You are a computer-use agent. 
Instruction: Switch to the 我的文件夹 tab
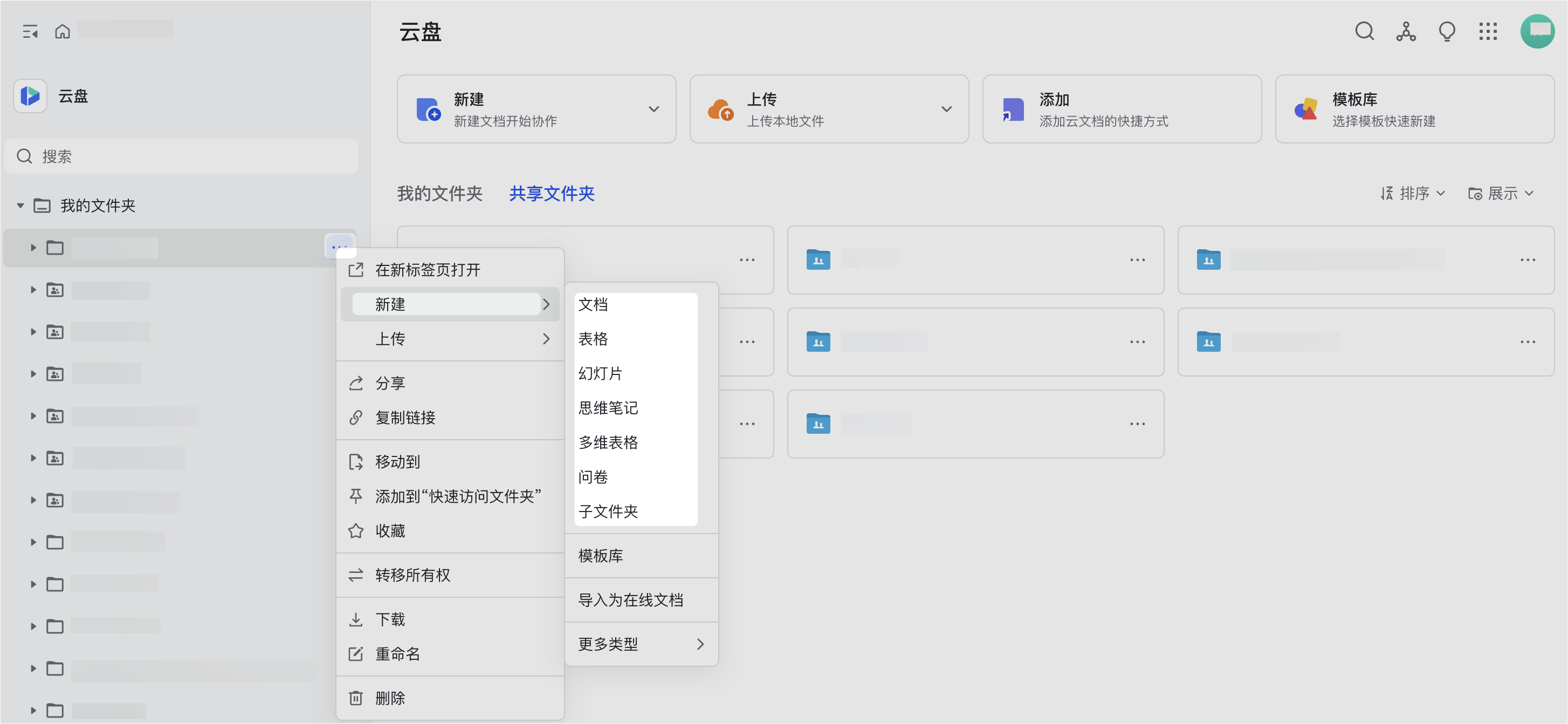[x=439, y=194]
